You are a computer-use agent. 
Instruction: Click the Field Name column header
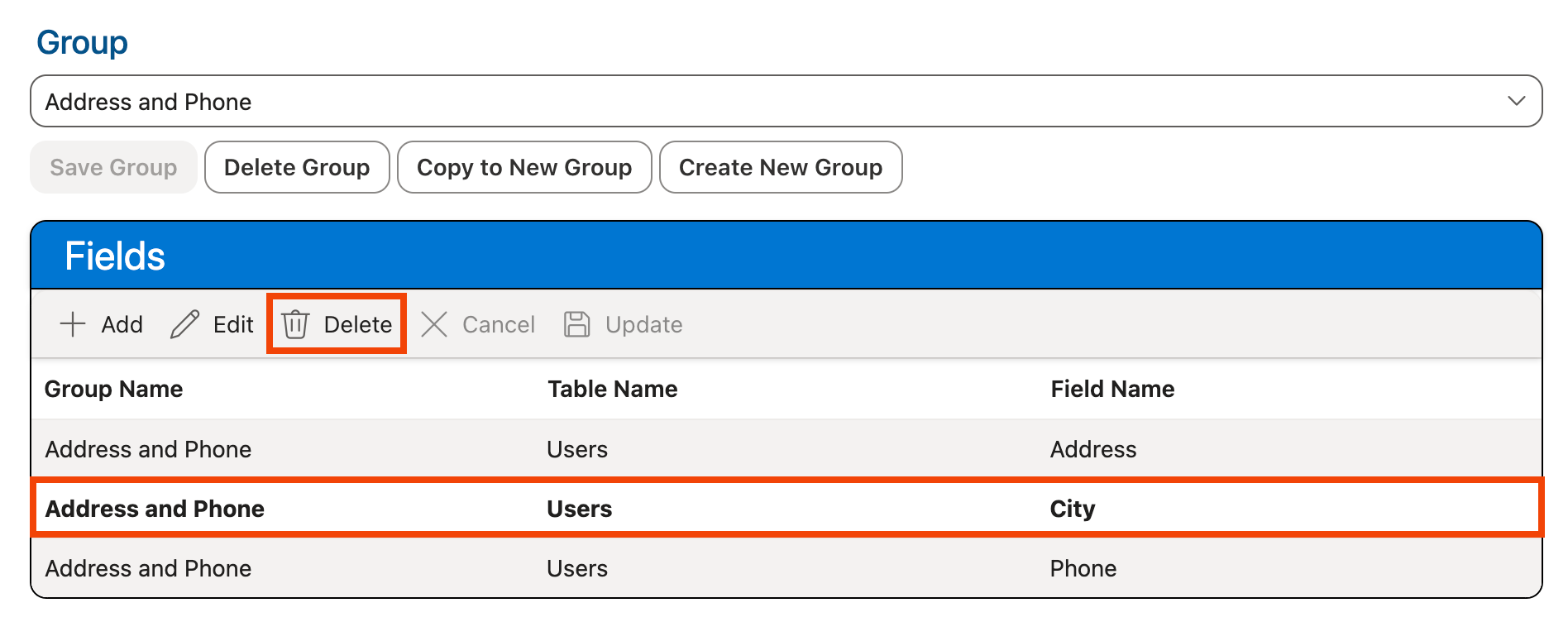pos(1112,389)
